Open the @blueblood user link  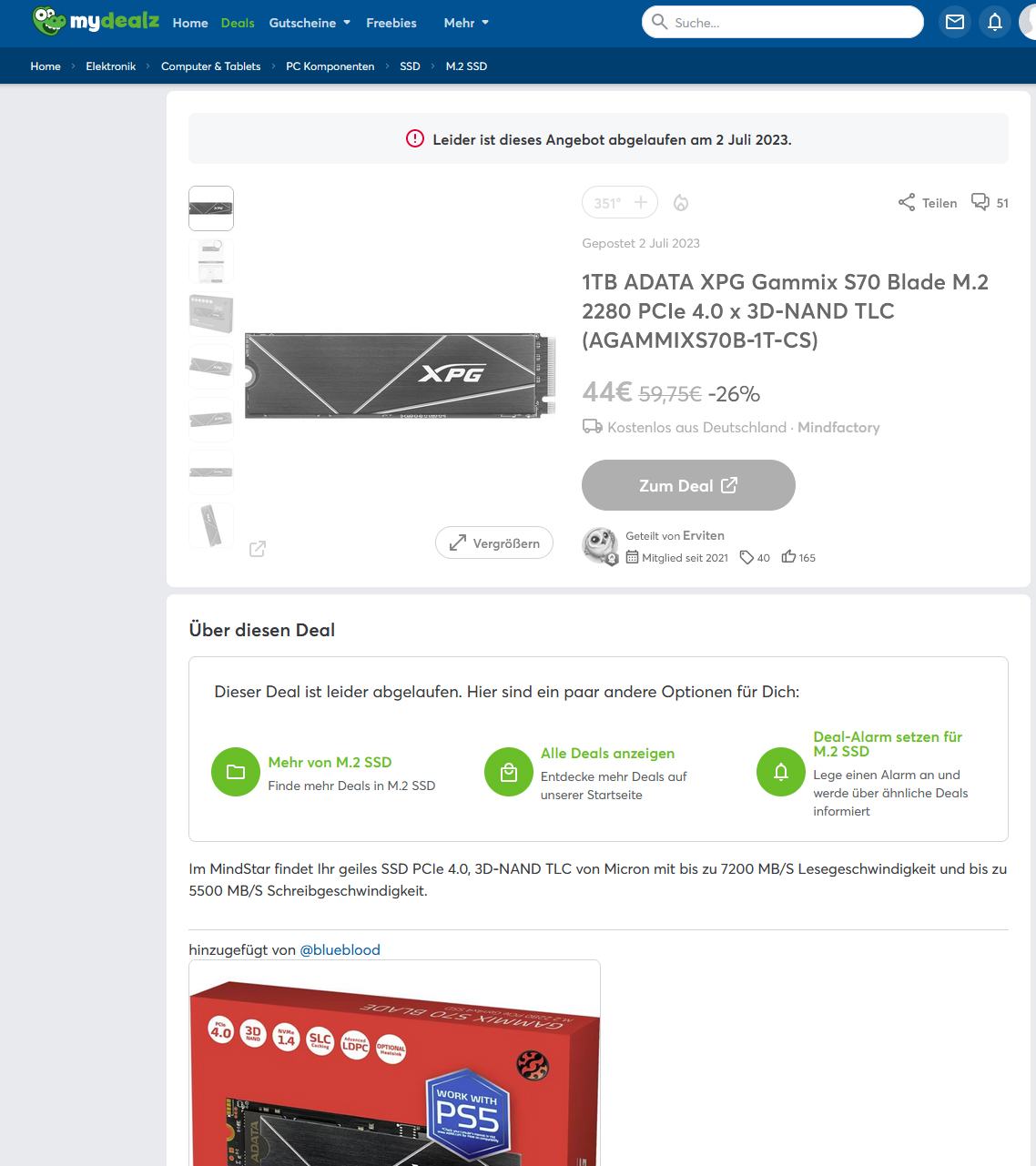coord(340,949)
